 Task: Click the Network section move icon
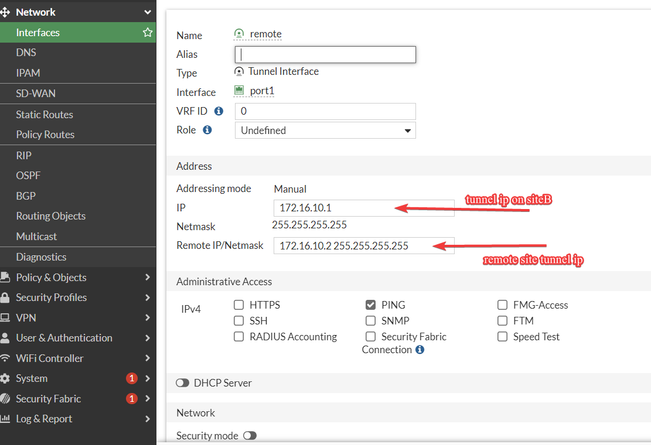(x=5, y=12)
